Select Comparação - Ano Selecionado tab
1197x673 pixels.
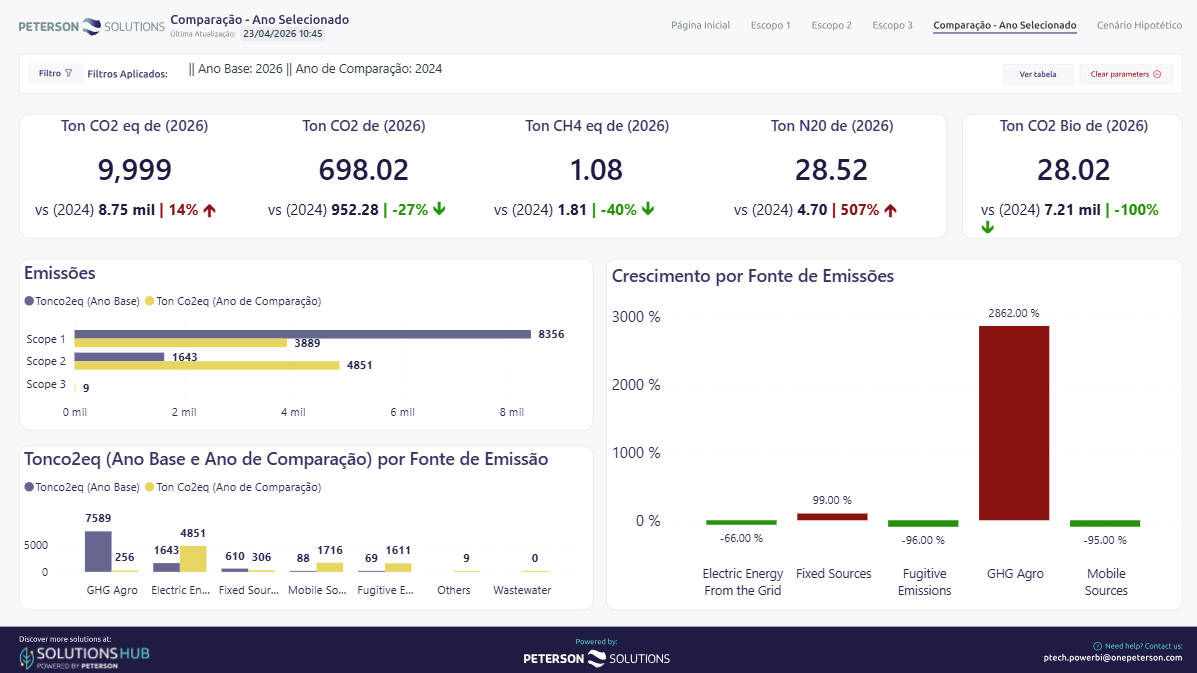(x=1005, y=25)
